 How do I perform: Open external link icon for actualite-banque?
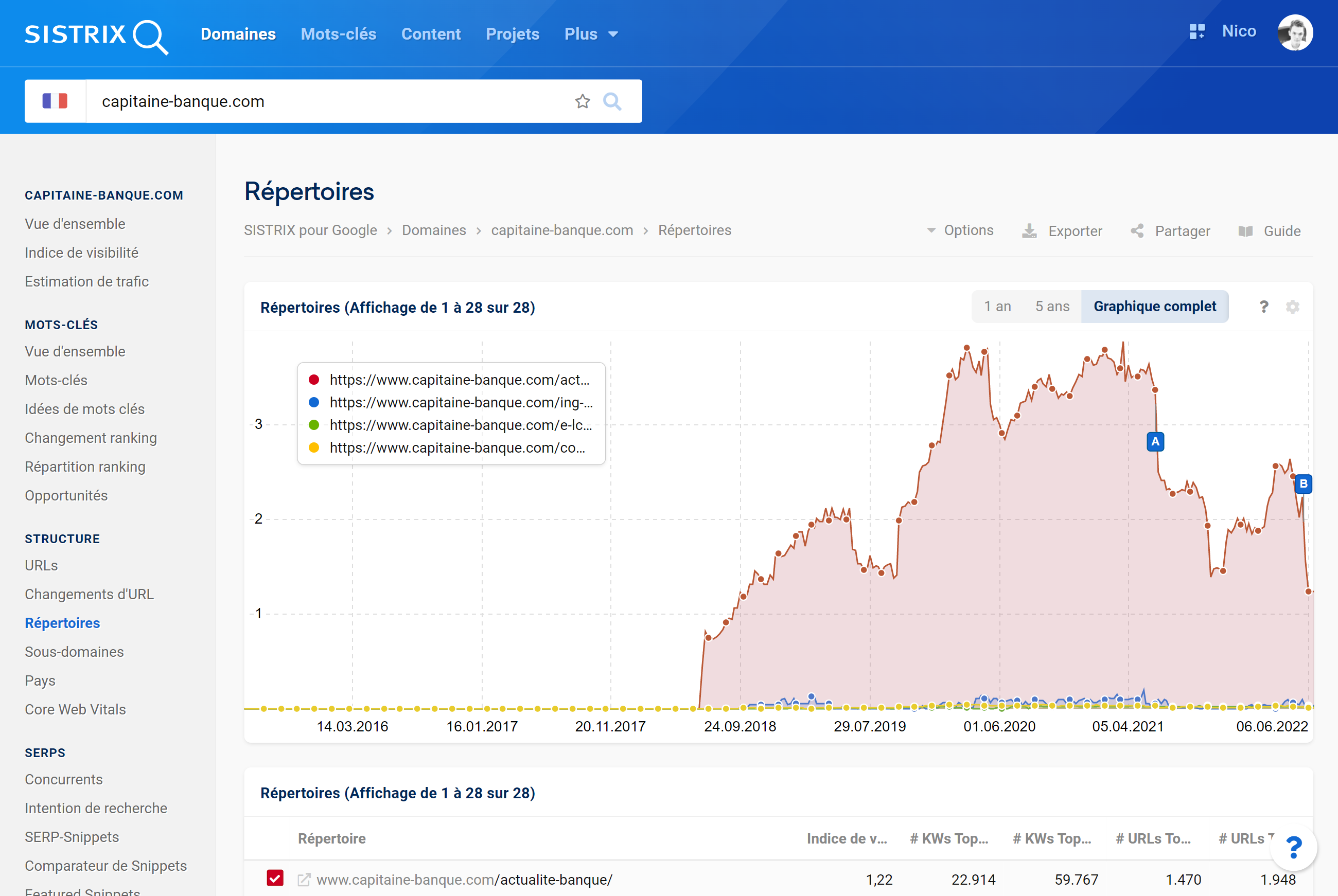(304, 880)
